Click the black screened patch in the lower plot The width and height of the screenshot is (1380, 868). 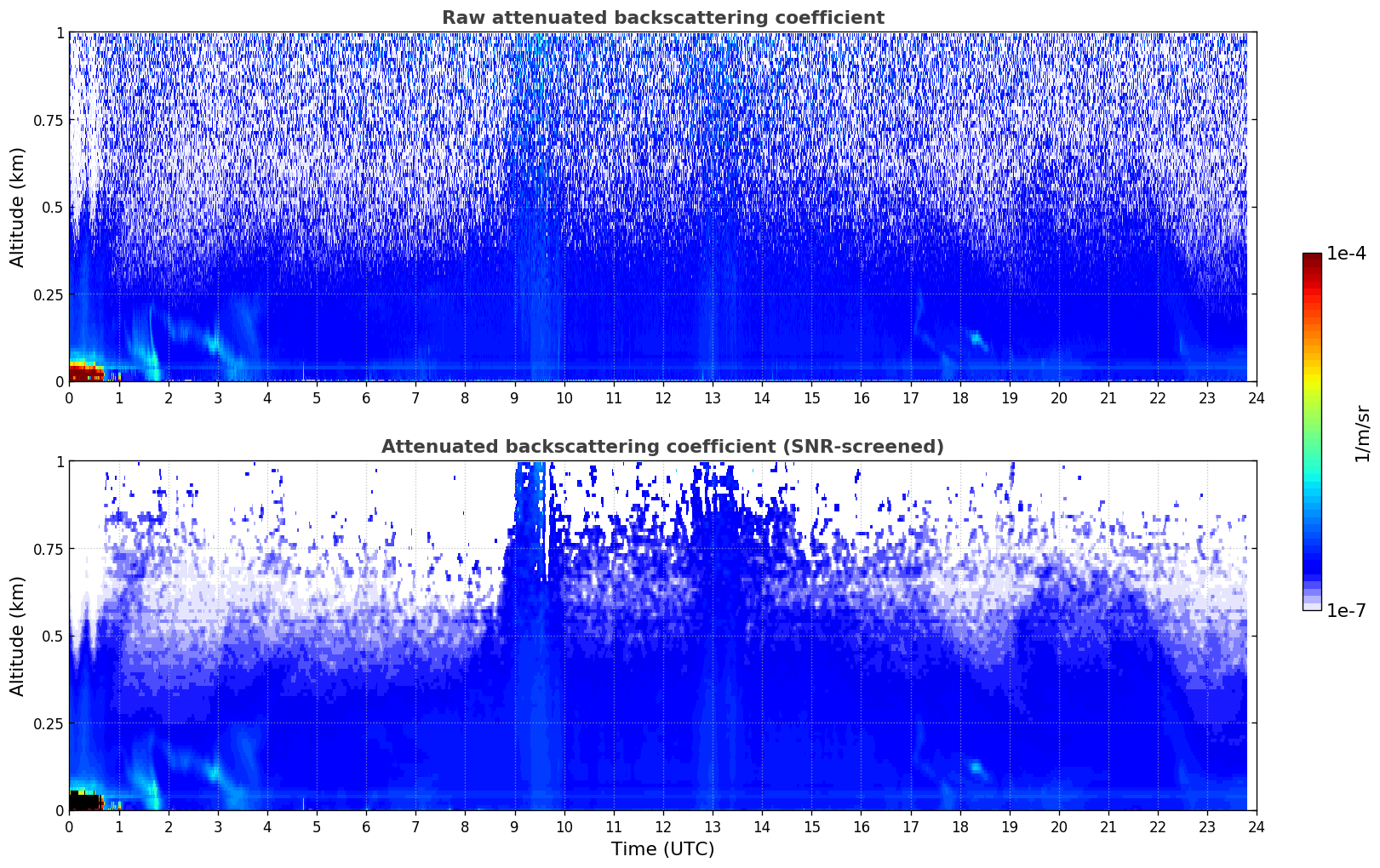pyautogui.click(x=84, y=802)
